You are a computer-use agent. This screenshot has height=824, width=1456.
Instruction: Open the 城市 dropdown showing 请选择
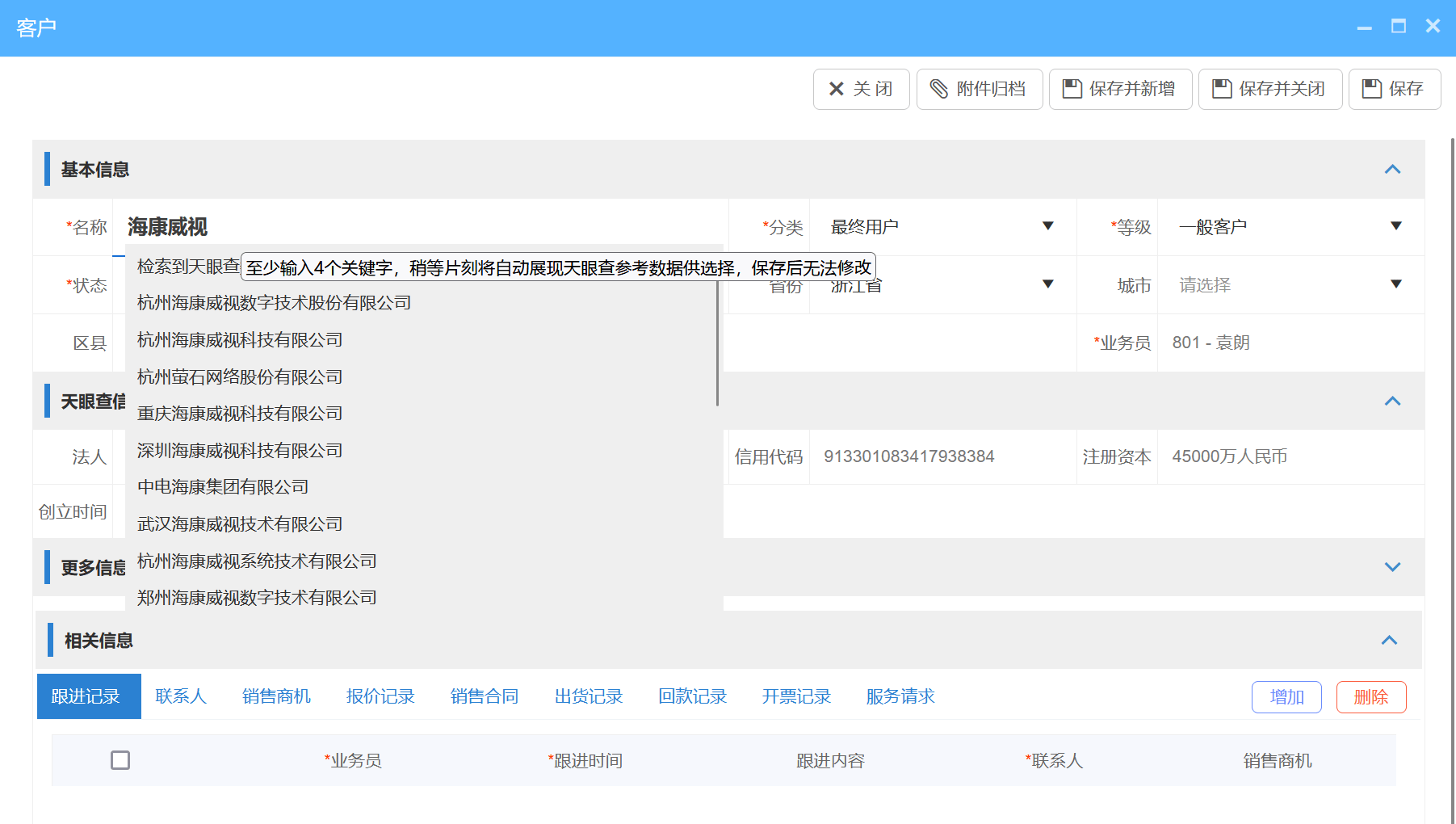click(x=1395, y=284)
